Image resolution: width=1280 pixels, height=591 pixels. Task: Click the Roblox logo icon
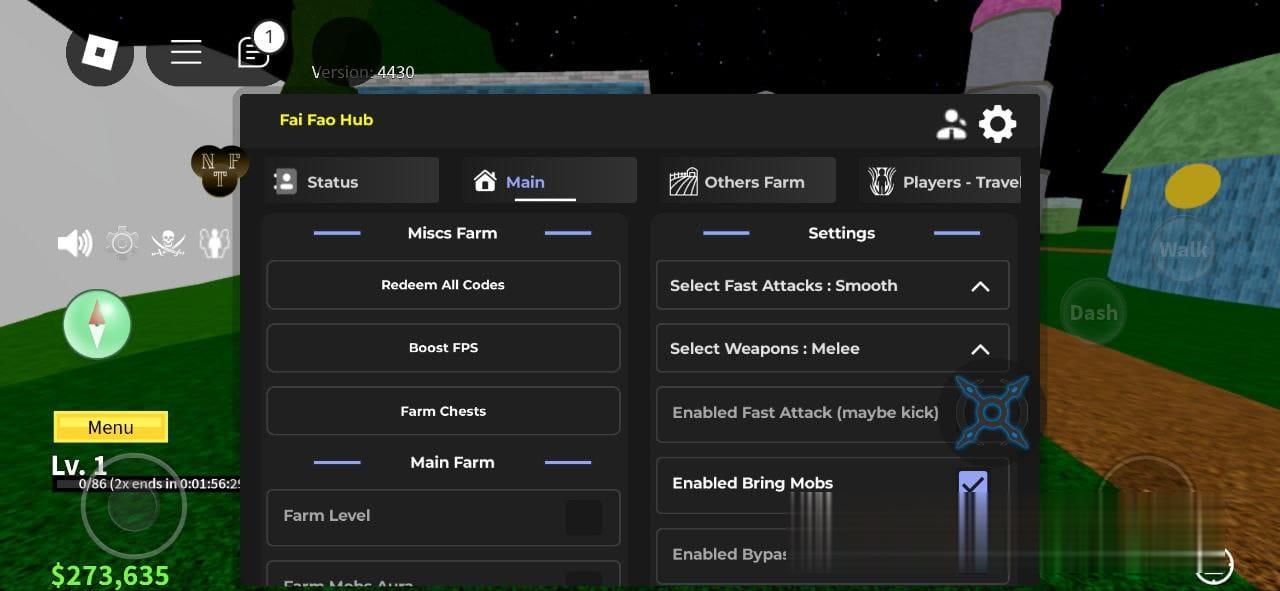click(x=99, y=53)
